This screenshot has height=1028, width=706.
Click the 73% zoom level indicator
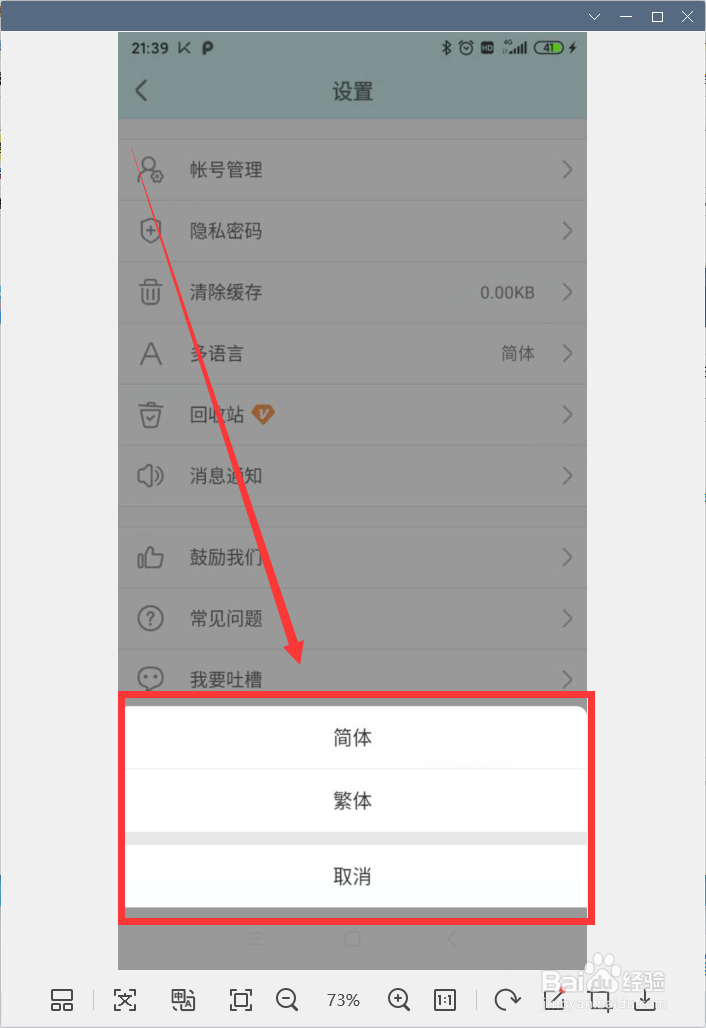pos(343,1000)
